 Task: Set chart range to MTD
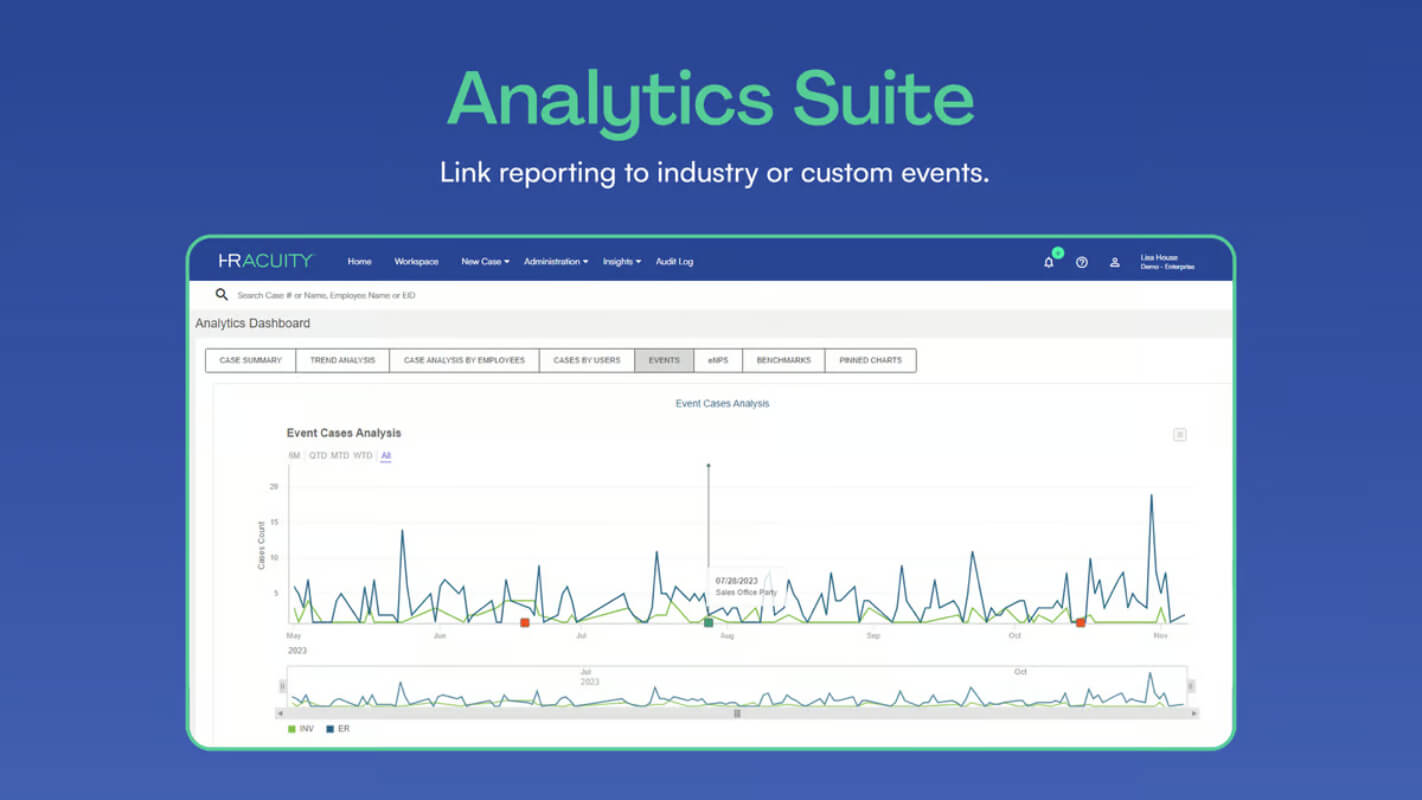tap(340, 456)
